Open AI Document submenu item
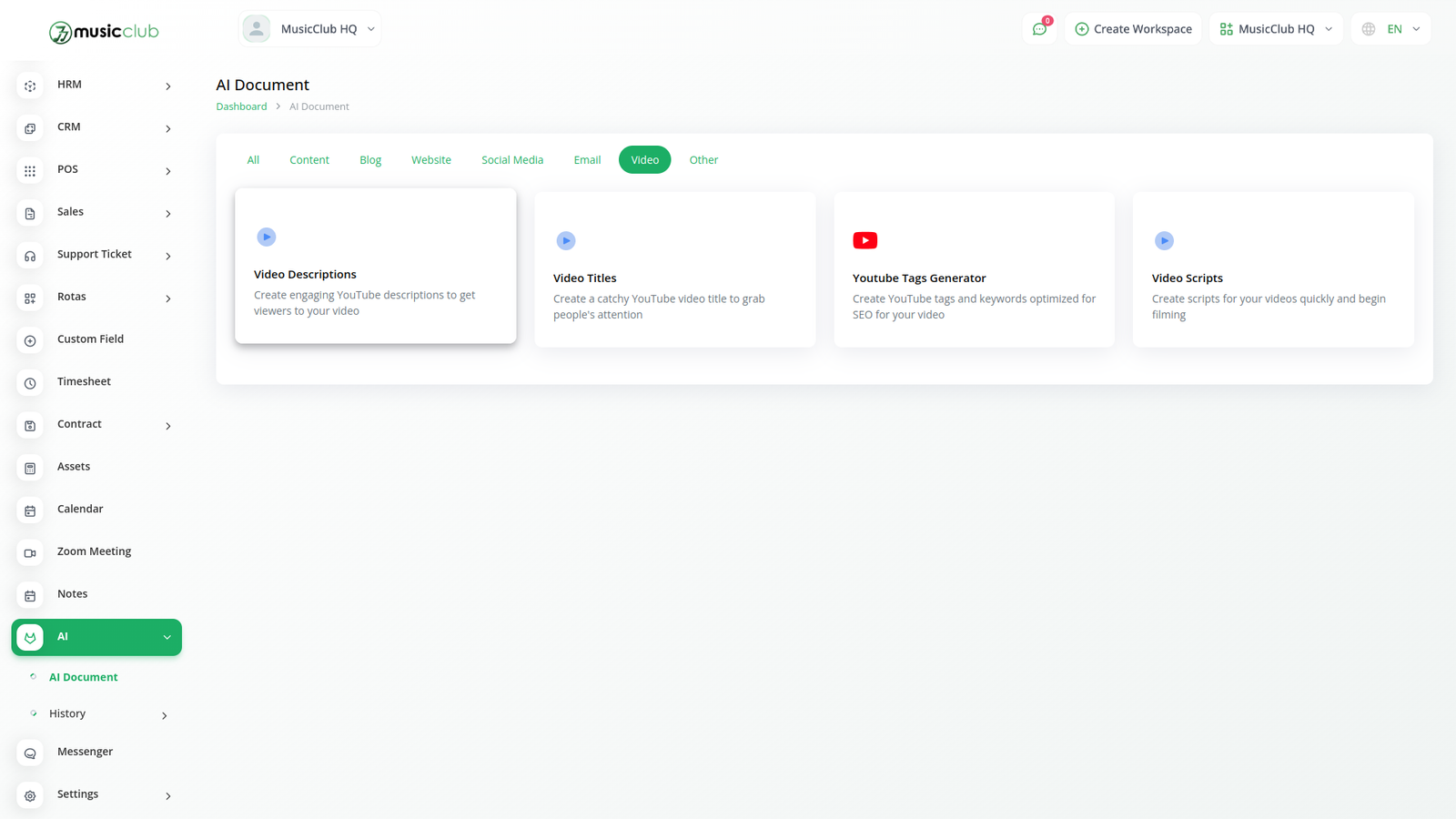This screenshot has height=819, width=1456. (x=84, y=677)
